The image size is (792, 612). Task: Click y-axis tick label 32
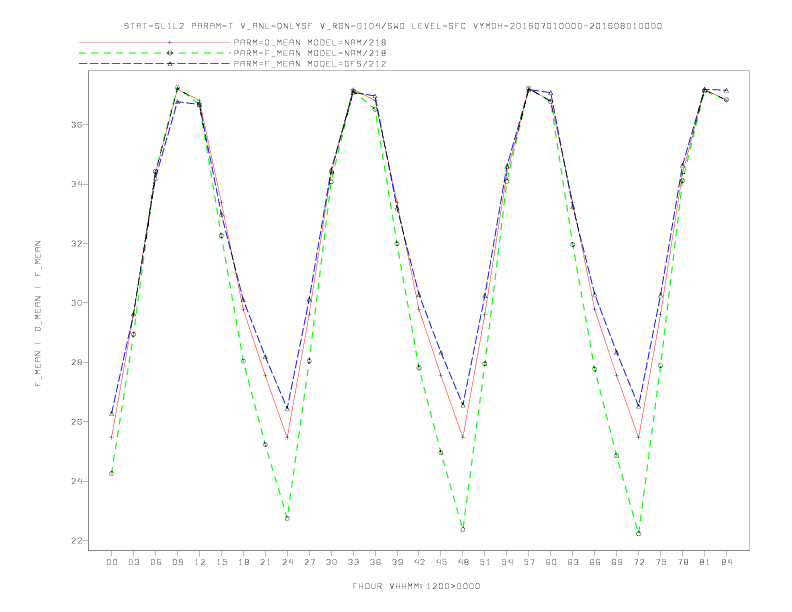77,243
